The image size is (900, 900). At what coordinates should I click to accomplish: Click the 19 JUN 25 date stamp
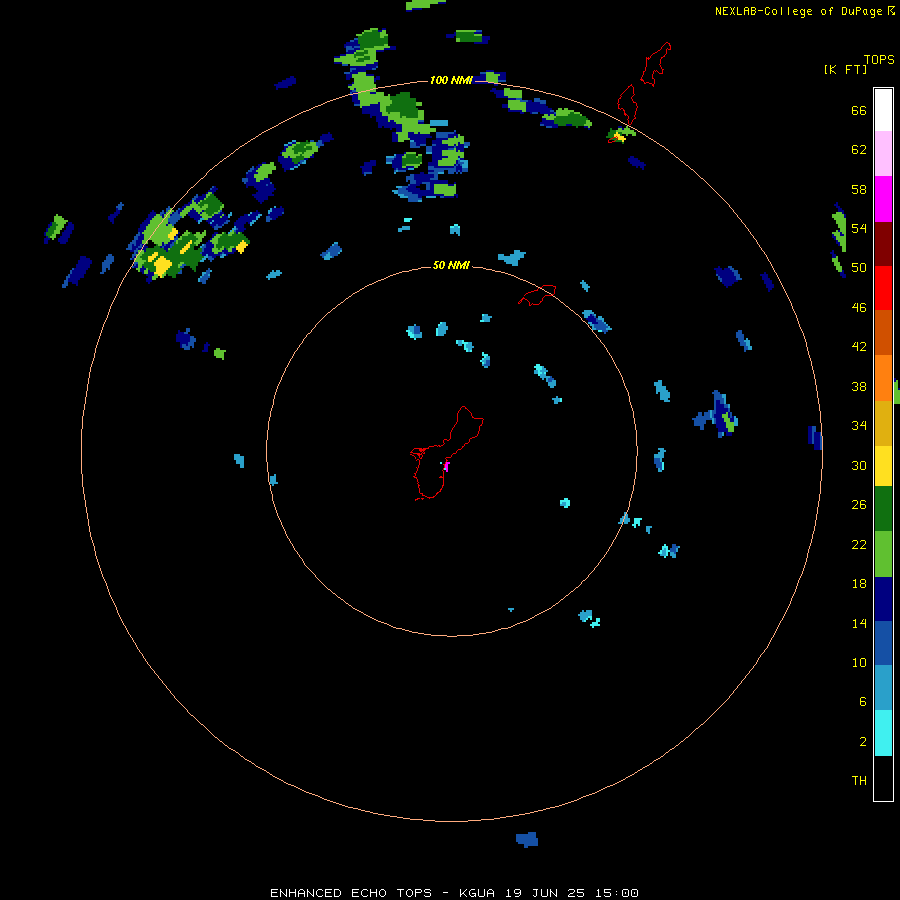(545, 893)
